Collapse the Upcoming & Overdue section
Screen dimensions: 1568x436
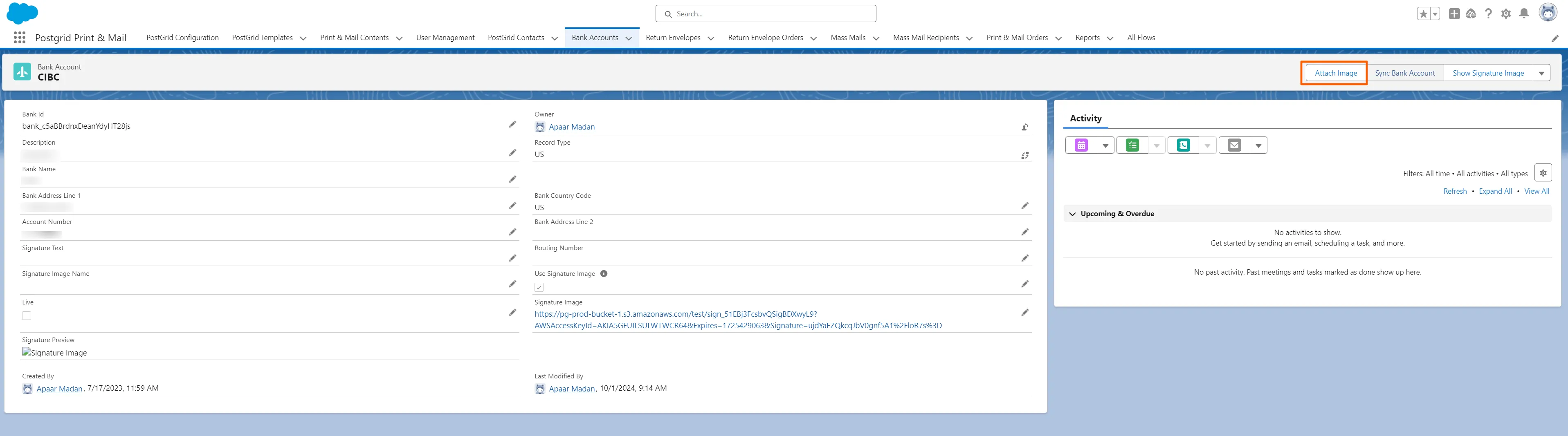[x=1072, y=214]
